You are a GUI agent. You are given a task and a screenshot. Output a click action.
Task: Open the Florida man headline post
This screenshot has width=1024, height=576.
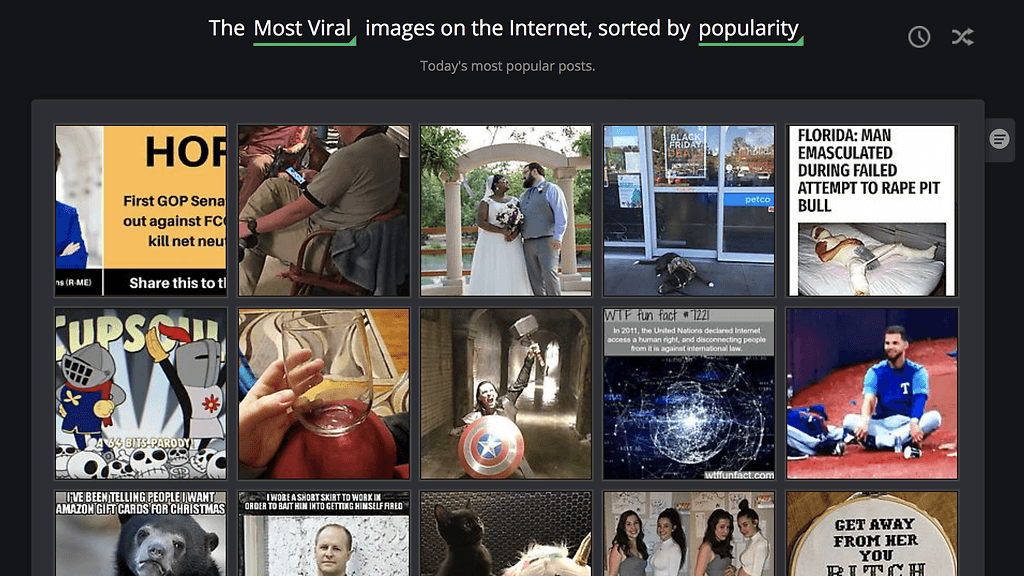(872, 211)
